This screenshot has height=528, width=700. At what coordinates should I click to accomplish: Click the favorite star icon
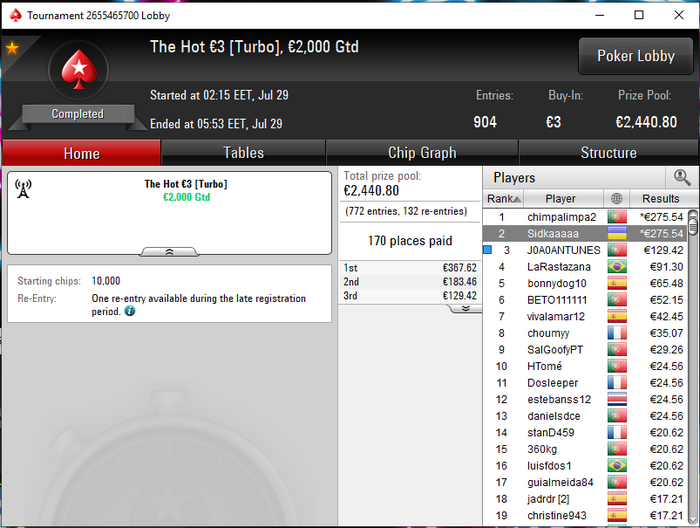tap(12, 47)
